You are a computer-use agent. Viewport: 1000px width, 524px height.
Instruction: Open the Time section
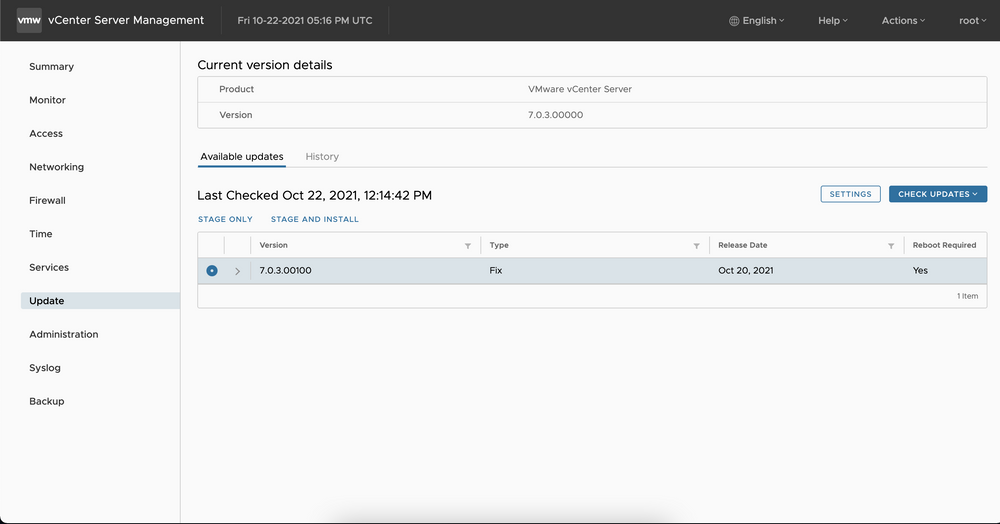click(x=40, y=234)
